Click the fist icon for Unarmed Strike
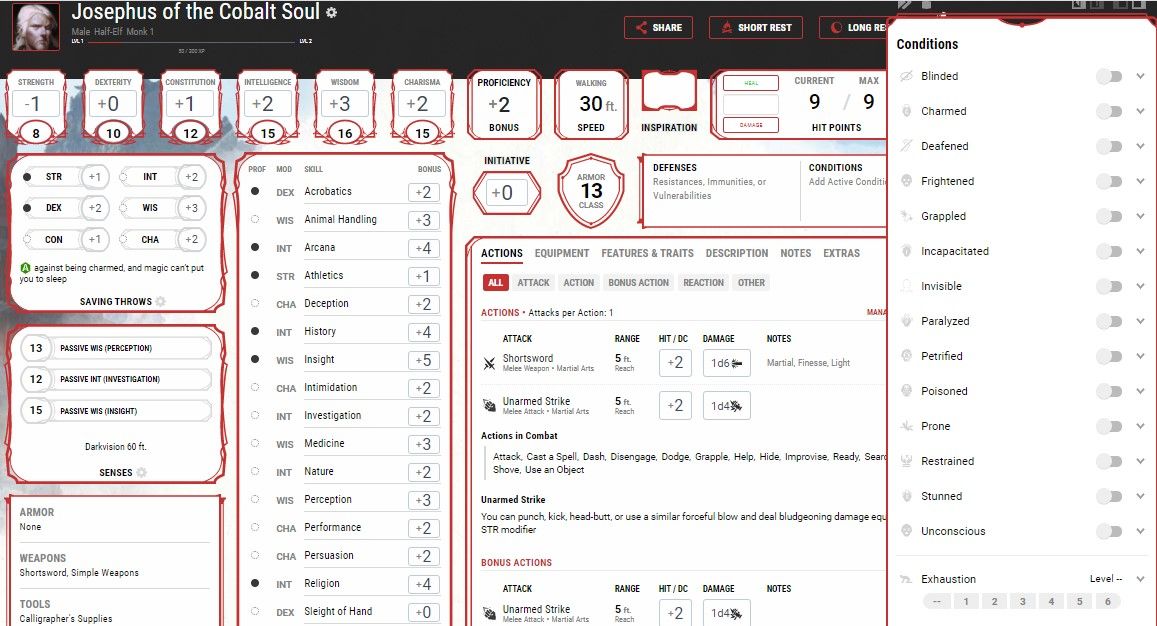The image size is (1157, 626). coord(489,402)
